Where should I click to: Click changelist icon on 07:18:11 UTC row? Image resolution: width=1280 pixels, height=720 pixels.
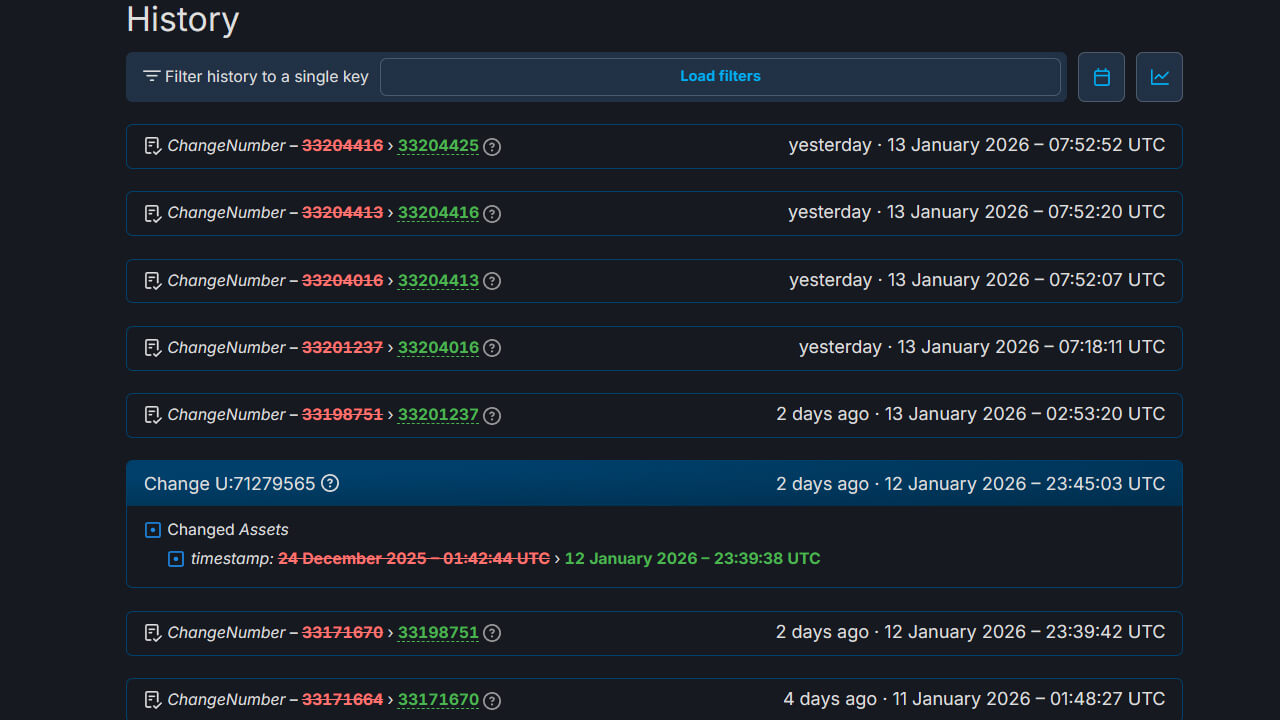(153, 348)
